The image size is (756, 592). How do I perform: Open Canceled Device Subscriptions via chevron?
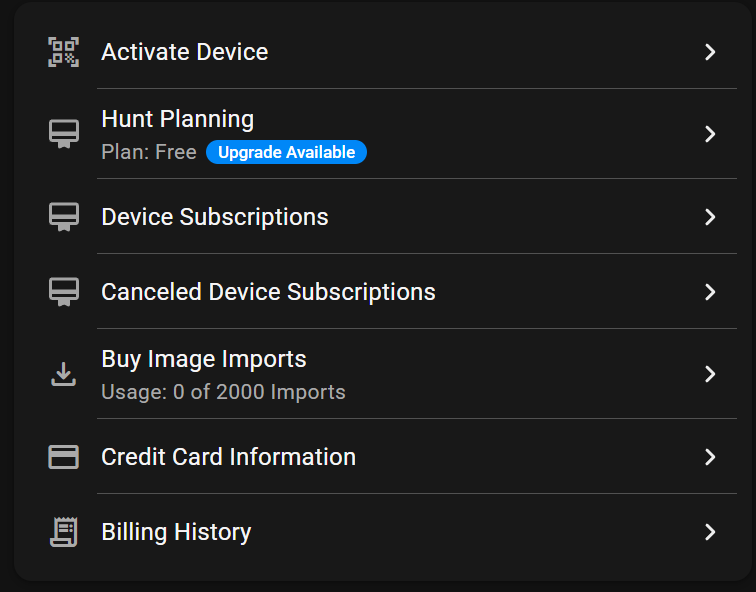[710, 292]
